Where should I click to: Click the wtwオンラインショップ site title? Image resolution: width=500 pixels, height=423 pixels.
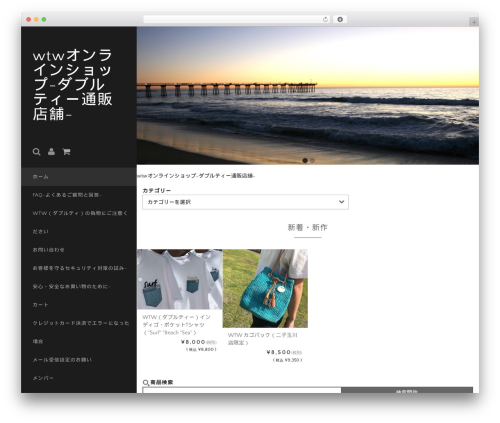tap(73, 85)
